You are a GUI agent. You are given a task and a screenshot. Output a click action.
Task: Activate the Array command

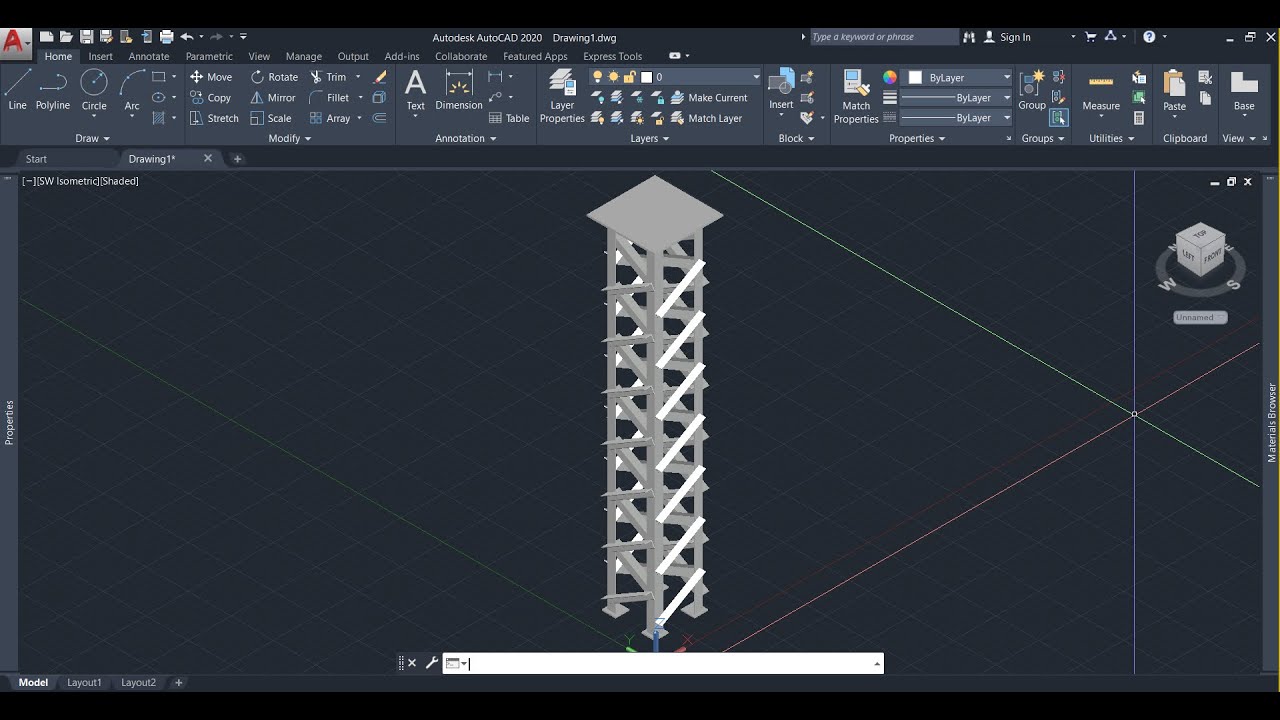point(330,118)
